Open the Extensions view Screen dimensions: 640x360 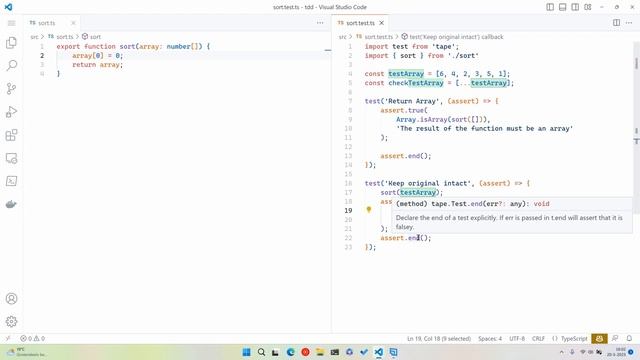pos(11,135)
